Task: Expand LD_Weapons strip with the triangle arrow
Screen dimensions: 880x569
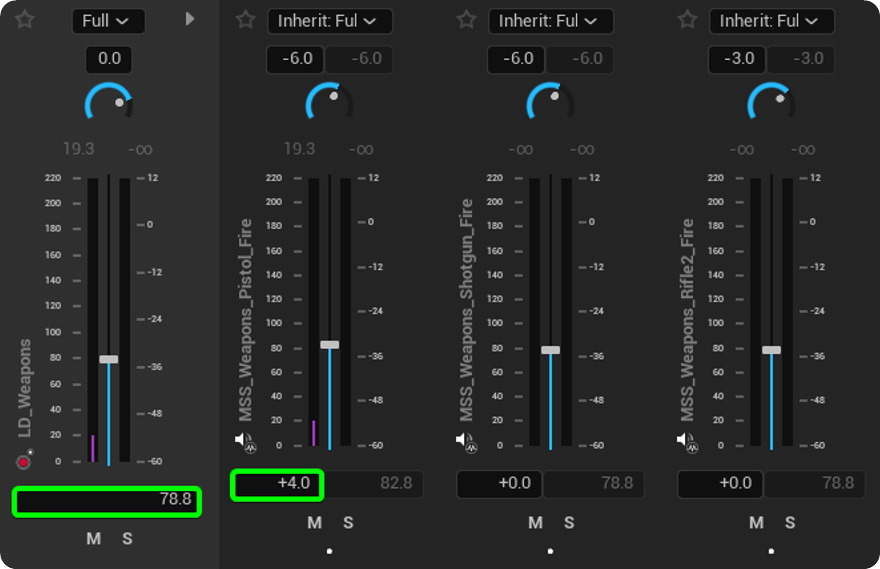Action: tap(190, 19)
